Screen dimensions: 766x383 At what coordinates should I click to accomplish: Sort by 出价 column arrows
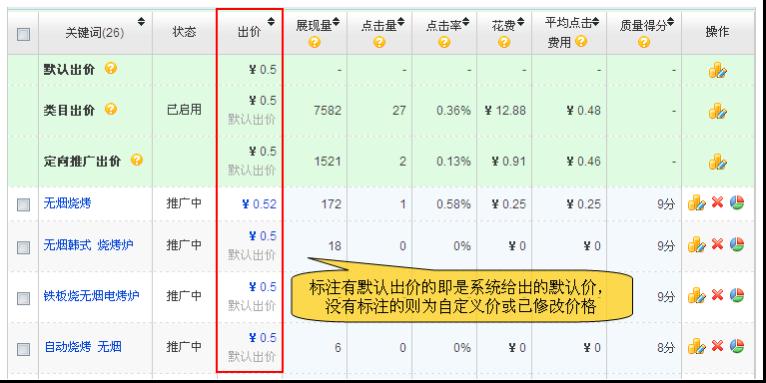271,21
